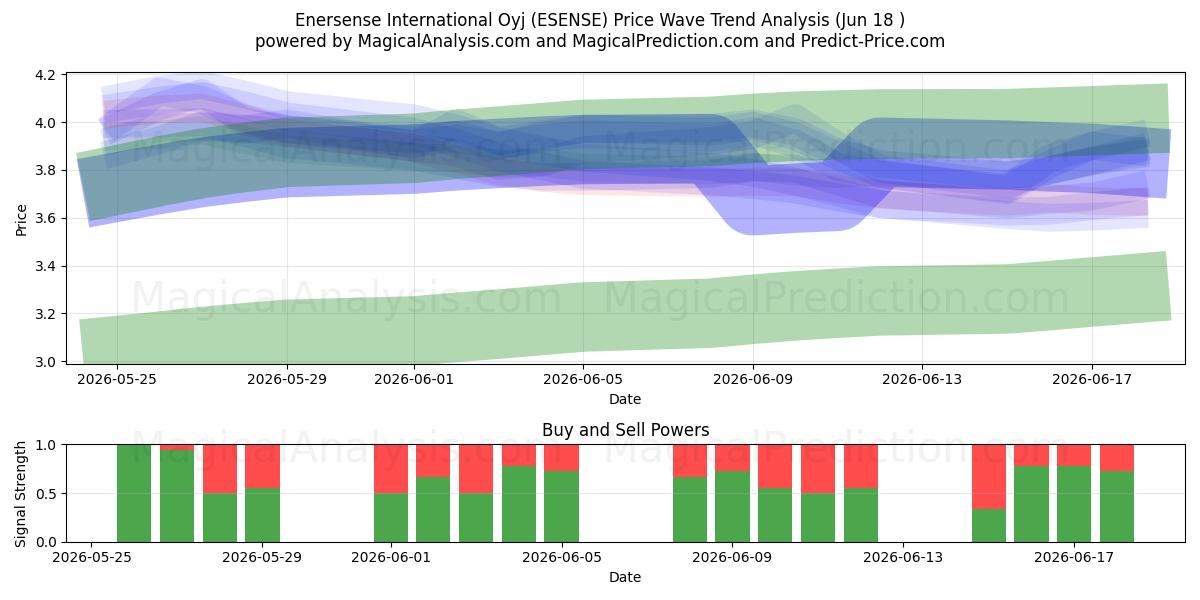This screenshot has height=600, width=1200.
Task: Click the 2026-06-17 date tick under the price chart
Action: pos(1091,379)
